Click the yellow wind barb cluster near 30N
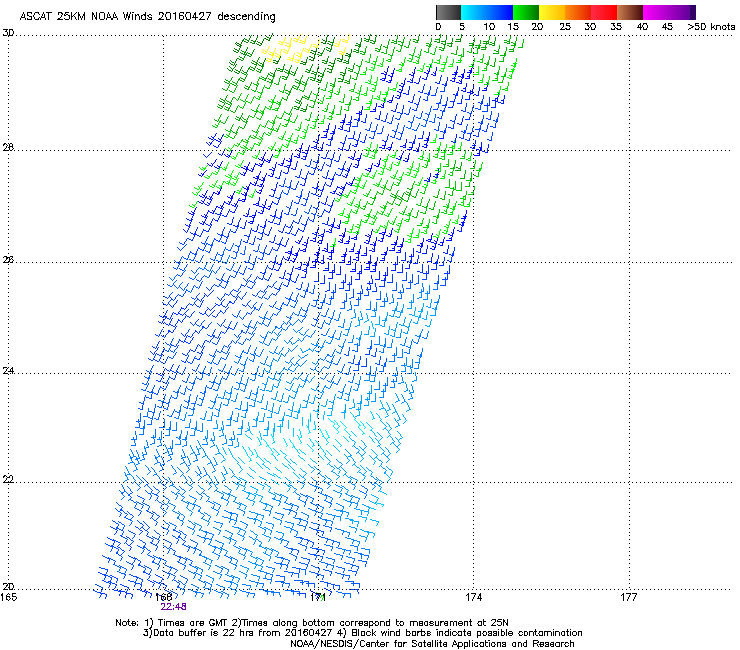740x650 pixels. [x=288, y=51]
